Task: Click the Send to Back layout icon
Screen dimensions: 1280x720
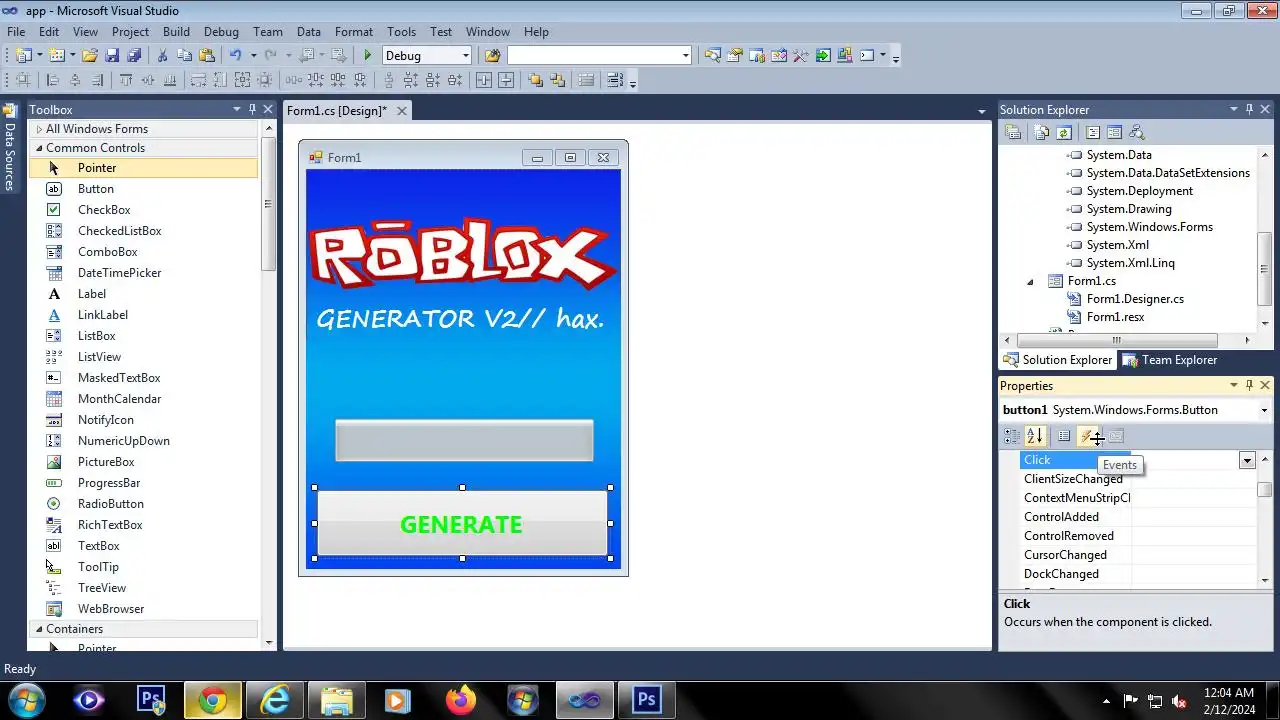Action: [557, 80]
